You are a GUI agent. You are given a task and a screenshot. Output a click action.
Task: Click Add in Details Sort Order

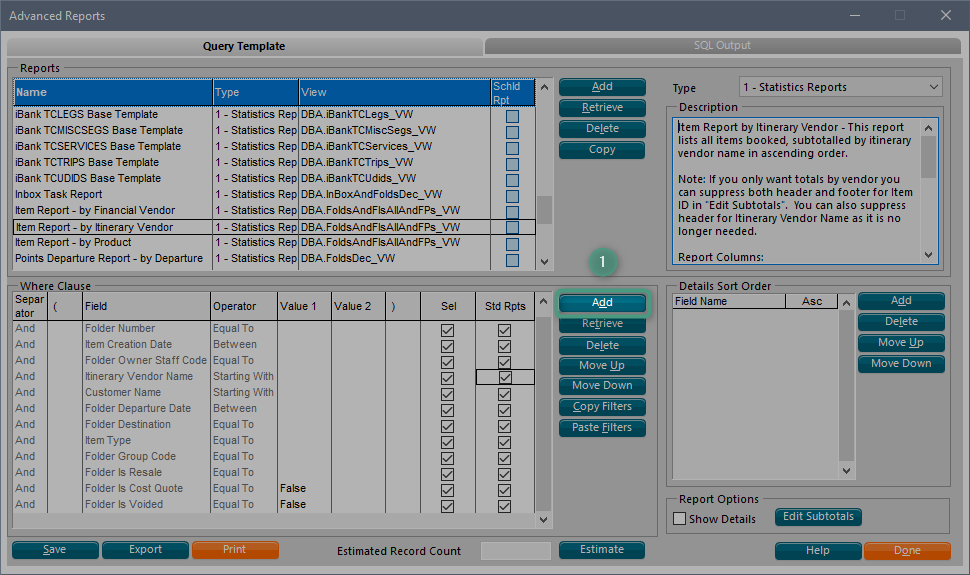coord(901,301)
